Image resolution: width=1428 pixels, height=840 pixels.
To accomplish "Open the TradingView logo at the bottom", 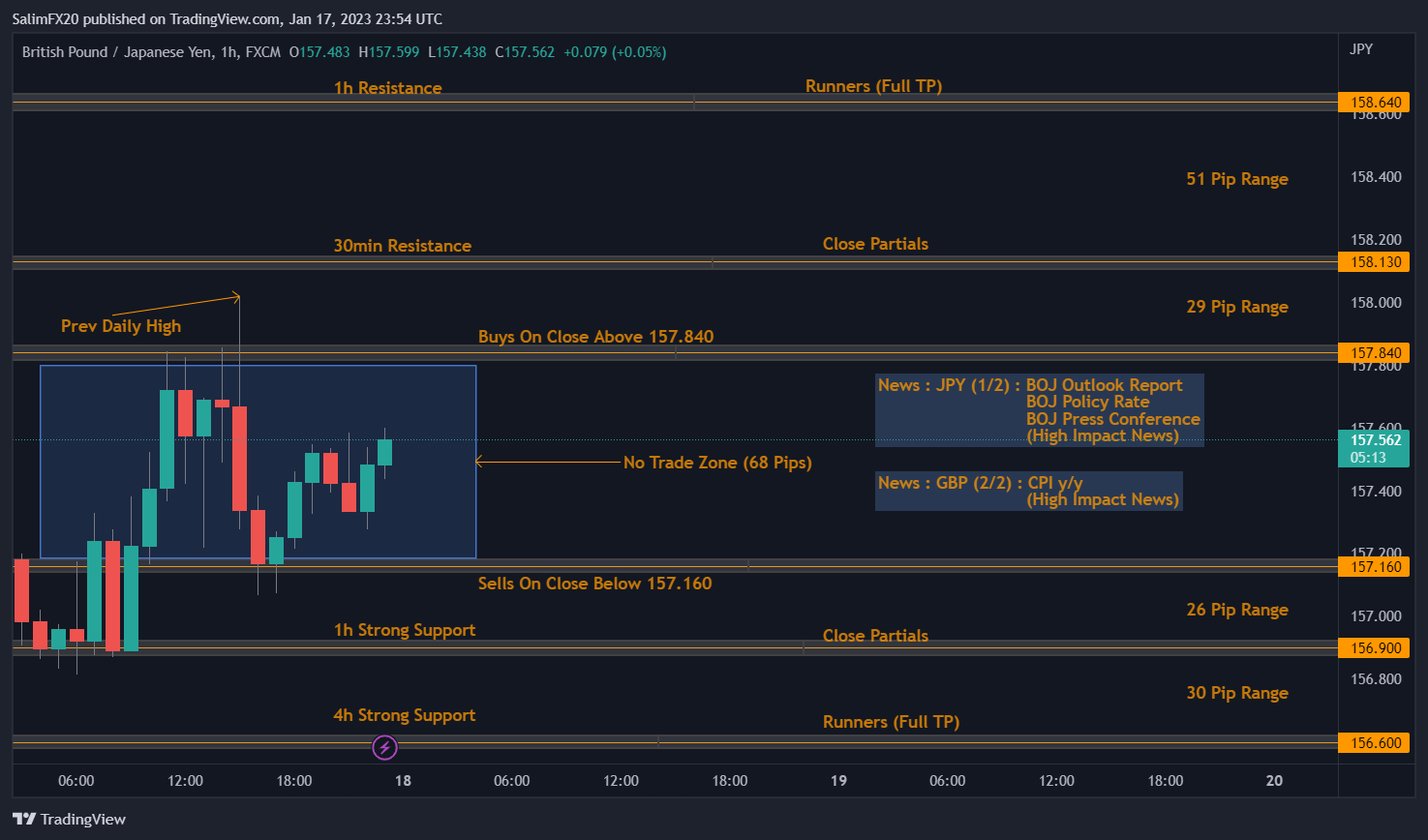I will (70, 819).
